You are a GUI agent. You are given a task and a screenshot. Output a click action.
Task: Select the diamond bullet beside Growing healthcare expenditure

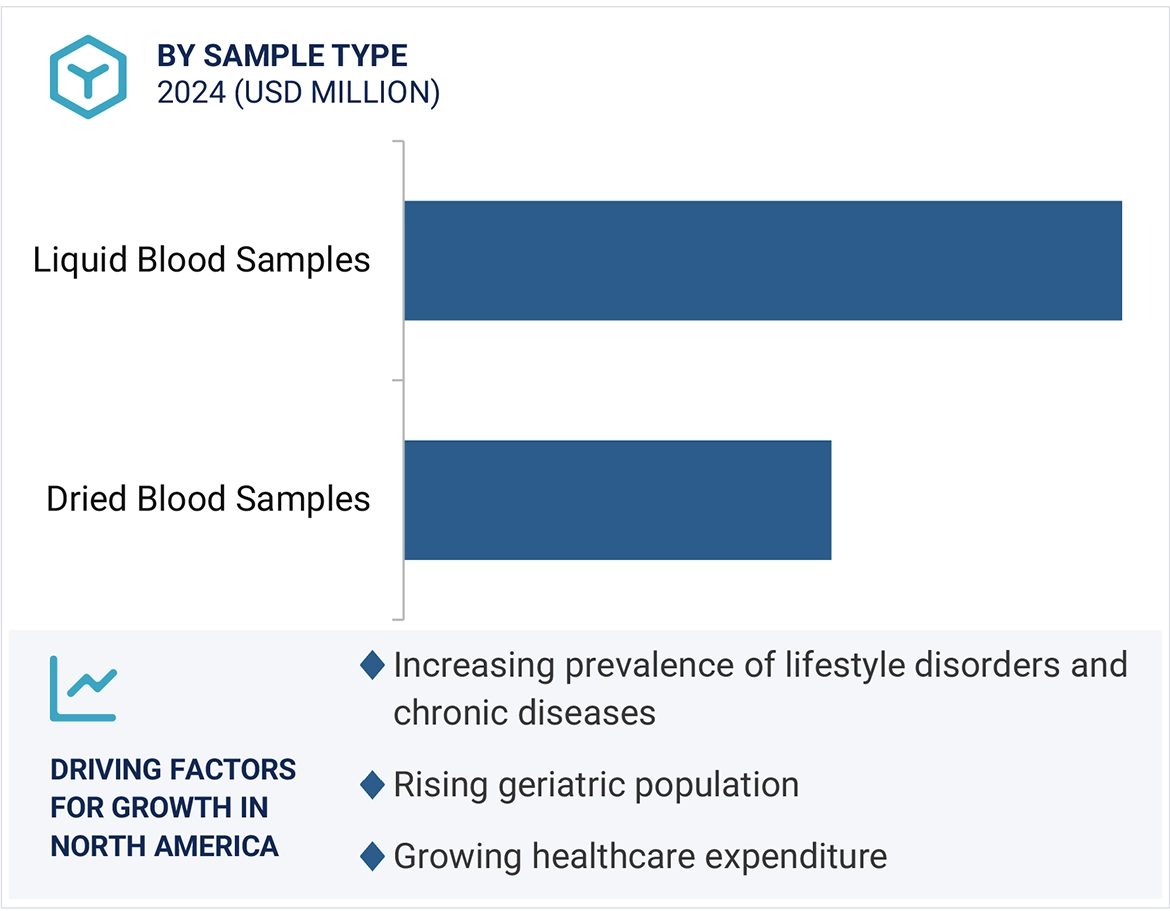(x=372, y=856)
